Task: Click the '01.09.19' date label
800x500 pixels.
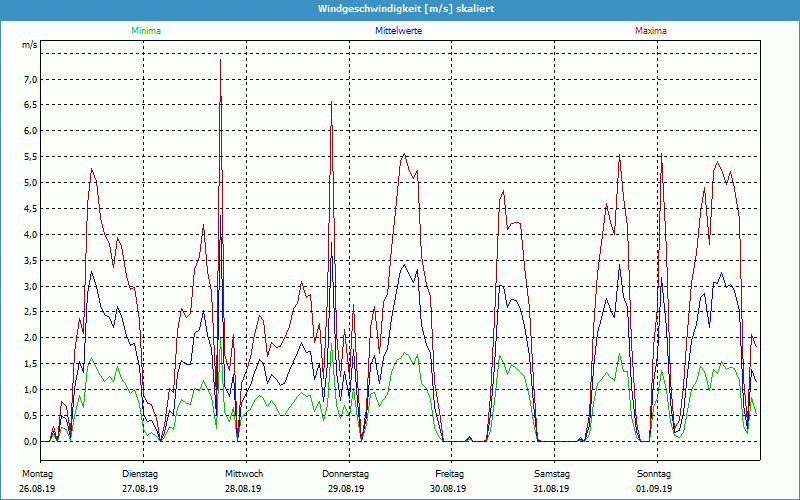Action: [x=654, y=489]
